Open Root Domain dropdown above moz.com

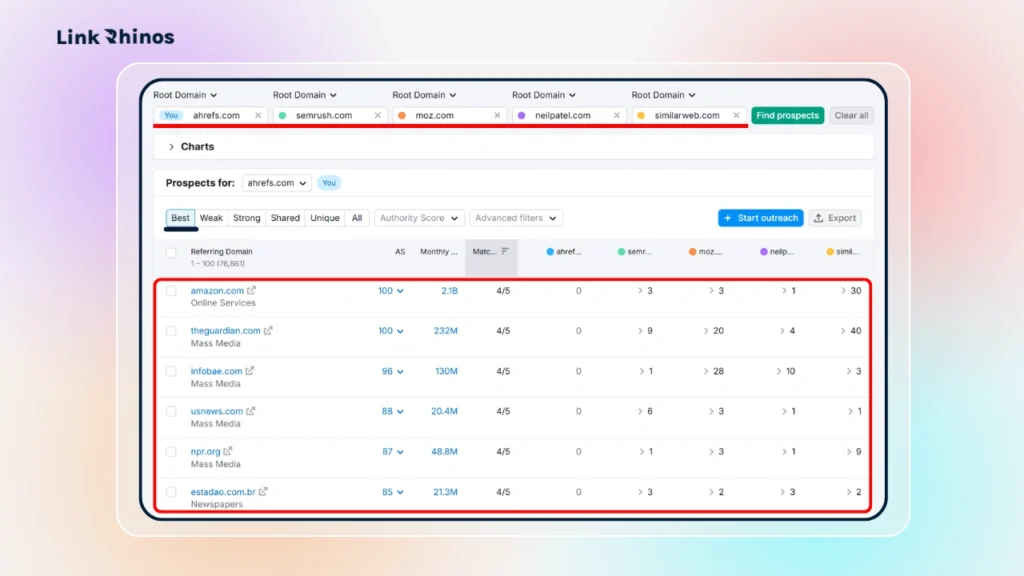424,95
